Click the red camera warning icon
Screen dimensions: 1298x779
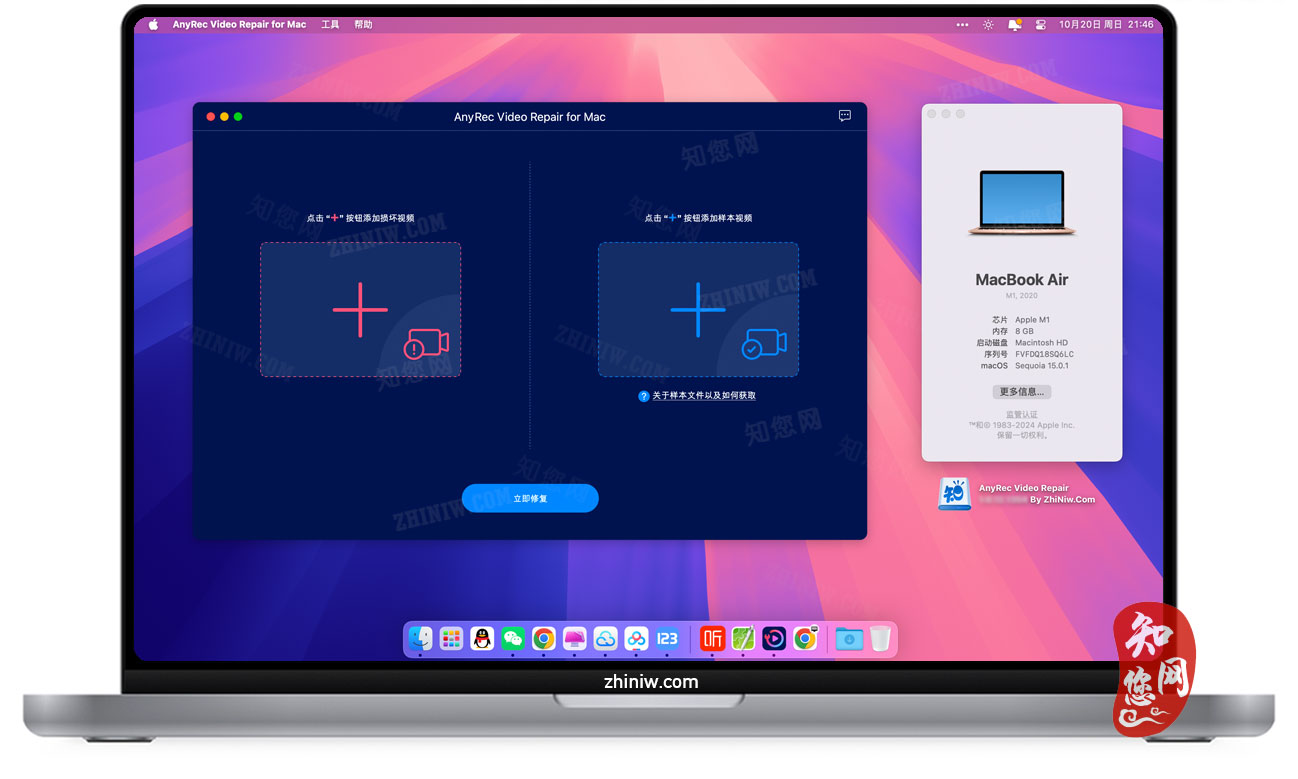click(427, 344)
